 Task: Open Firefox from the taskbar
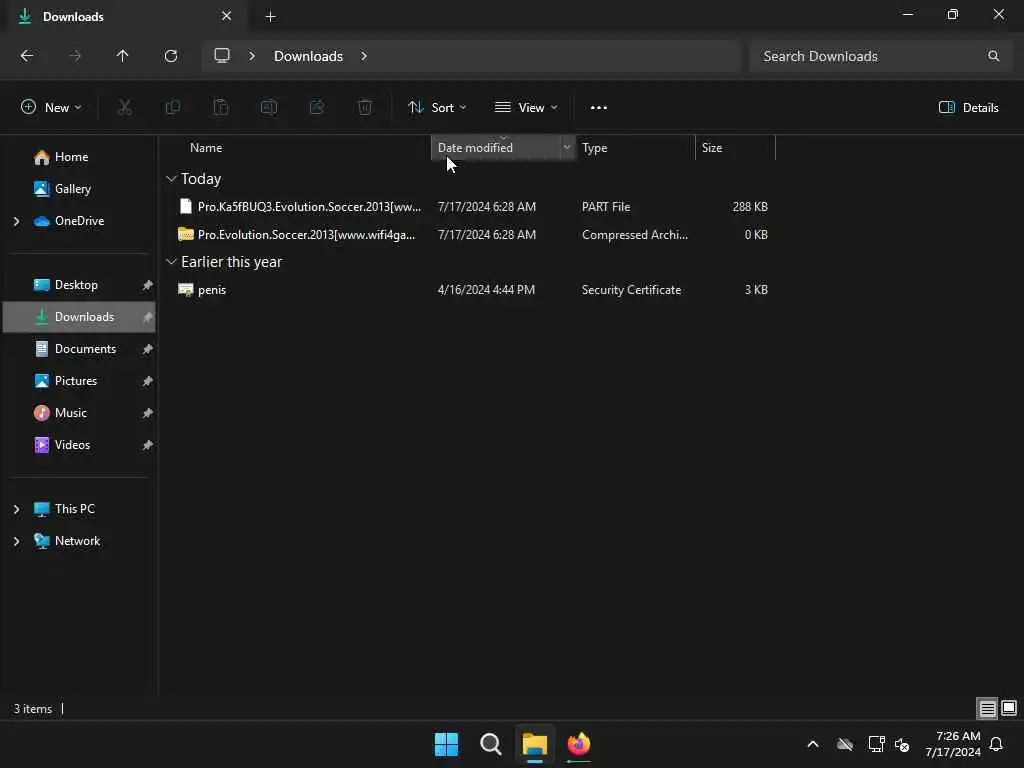coord(579,744)
